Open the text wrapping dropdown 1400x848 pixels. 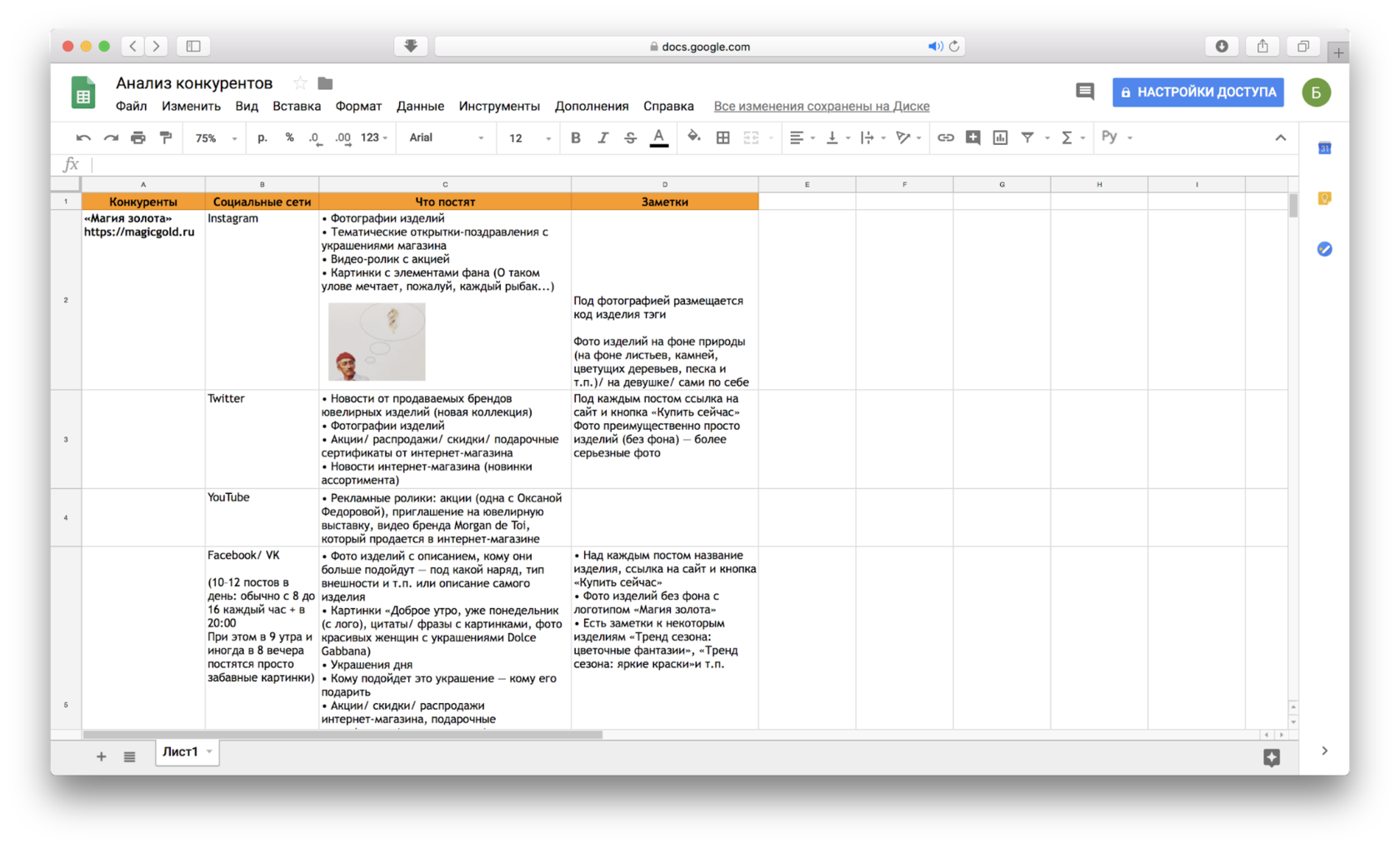872,138
